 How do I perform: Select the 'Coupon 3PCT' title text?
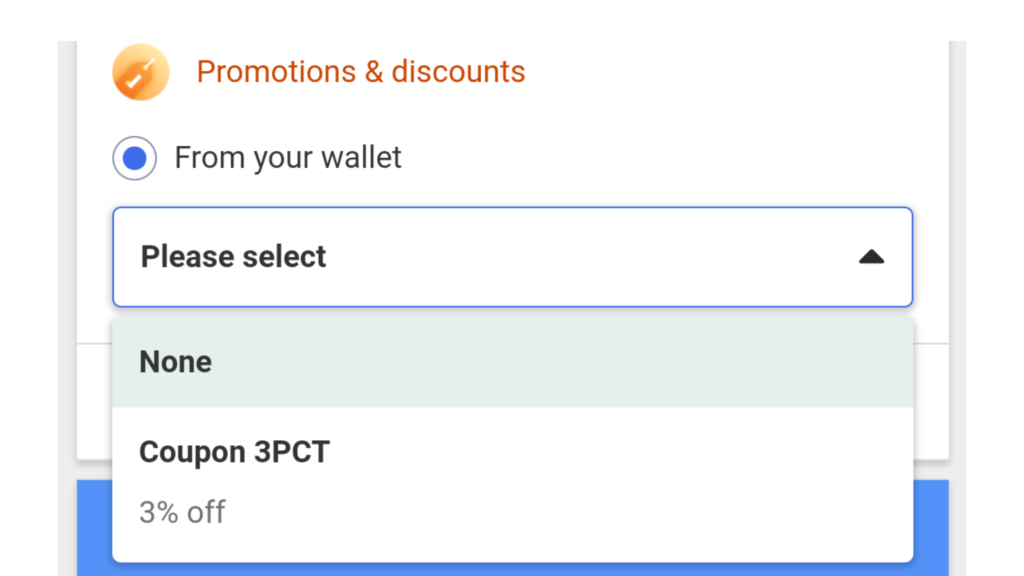pyautogui.click(x=234, y=452)
